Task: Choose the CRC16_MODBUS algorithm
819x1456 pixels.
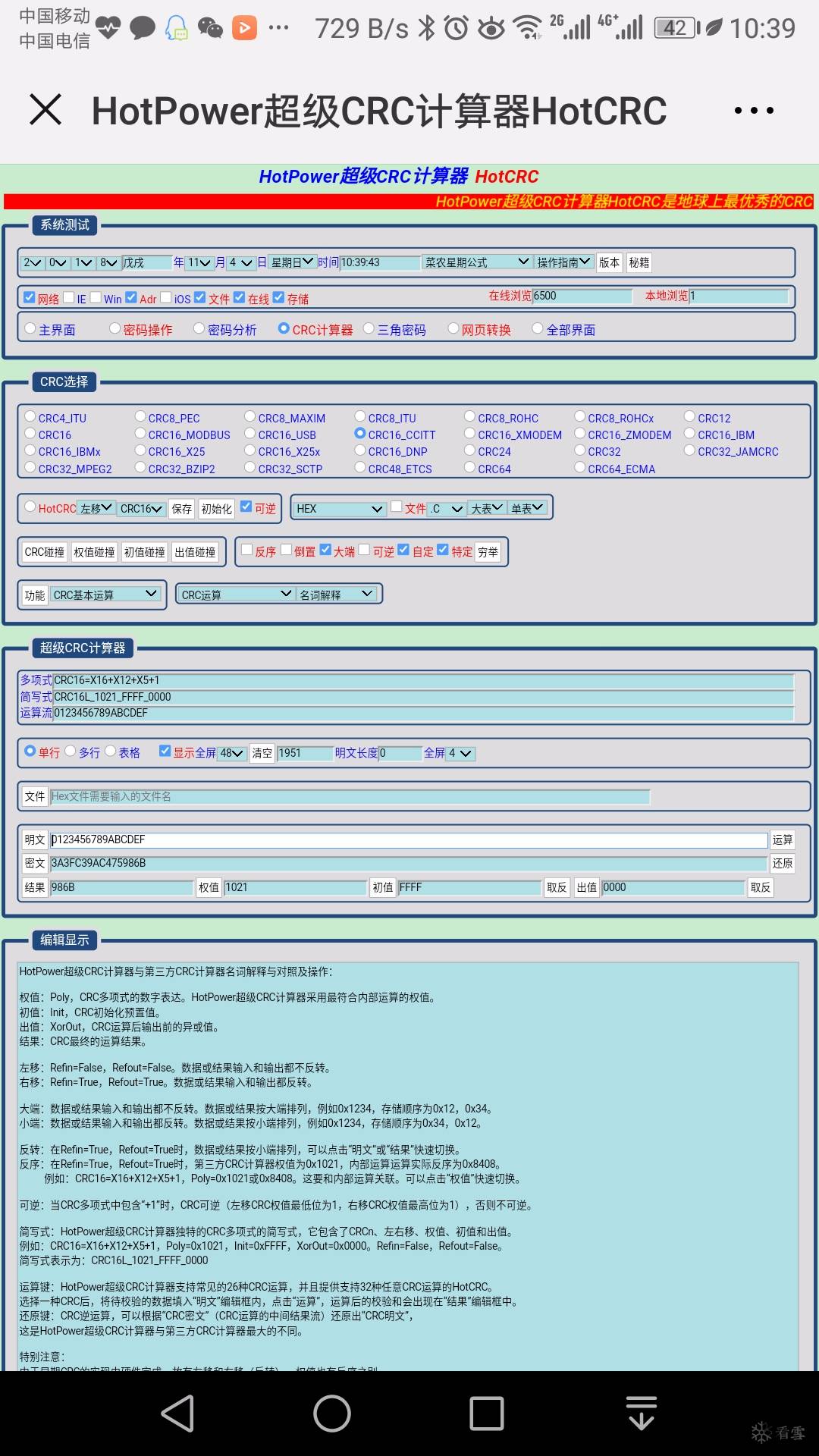Action: 140,433
